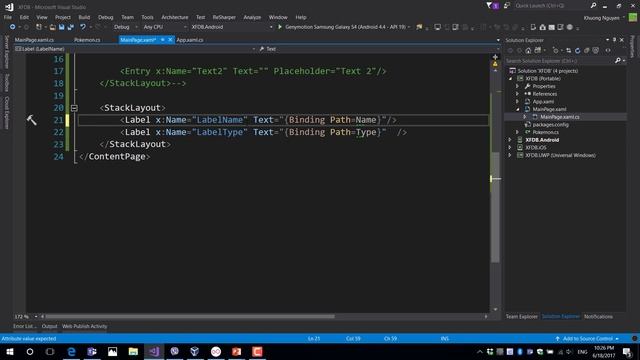Click the Solution Explorer search magnifier icon
The image size is (640, 360).
click(618, 61)
